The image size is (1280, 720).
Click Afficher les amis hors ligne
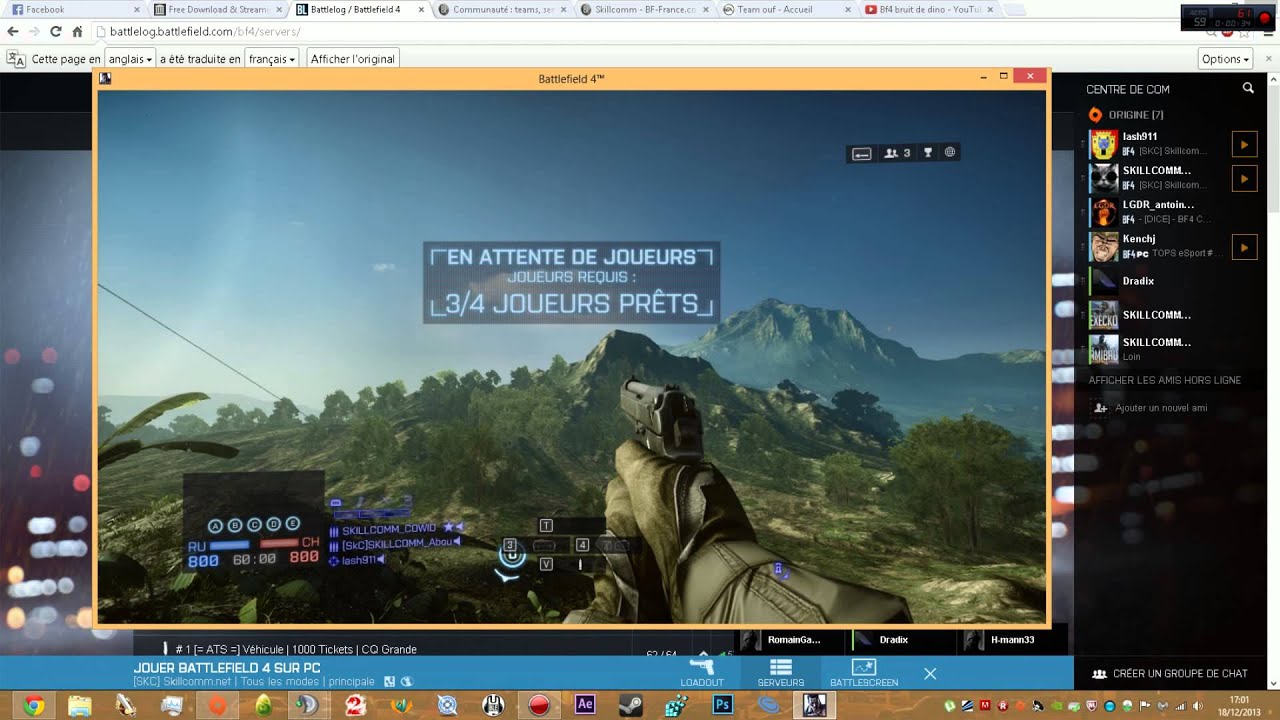point(1165,380)
